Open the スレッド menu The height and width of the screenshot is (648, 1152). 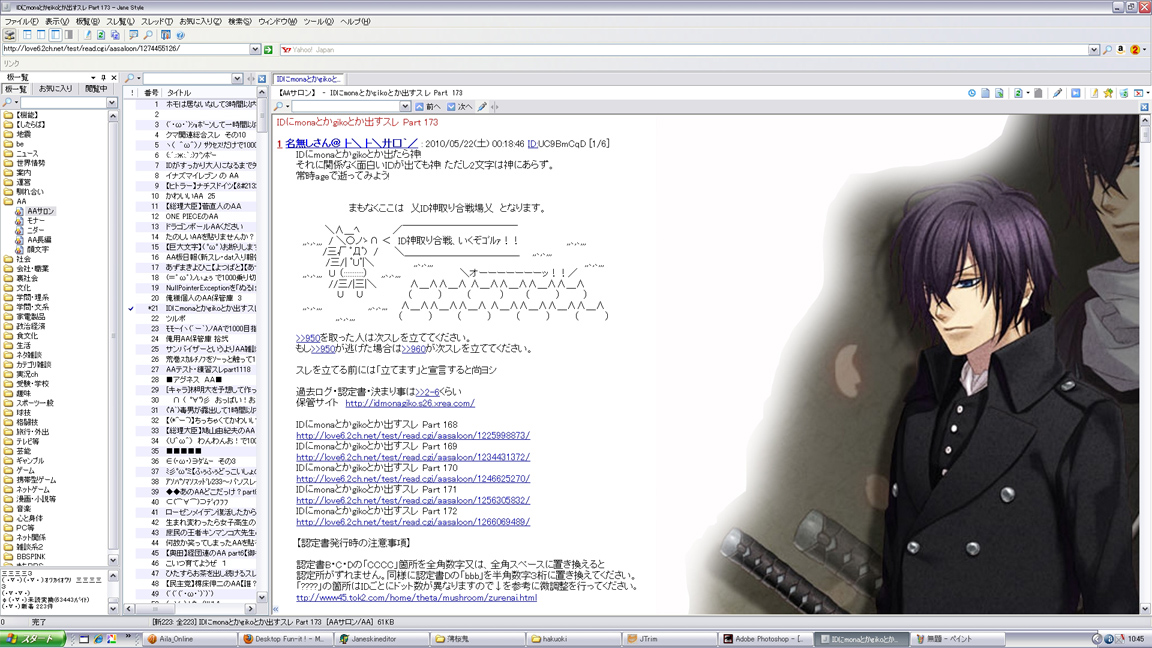[156, 21]
